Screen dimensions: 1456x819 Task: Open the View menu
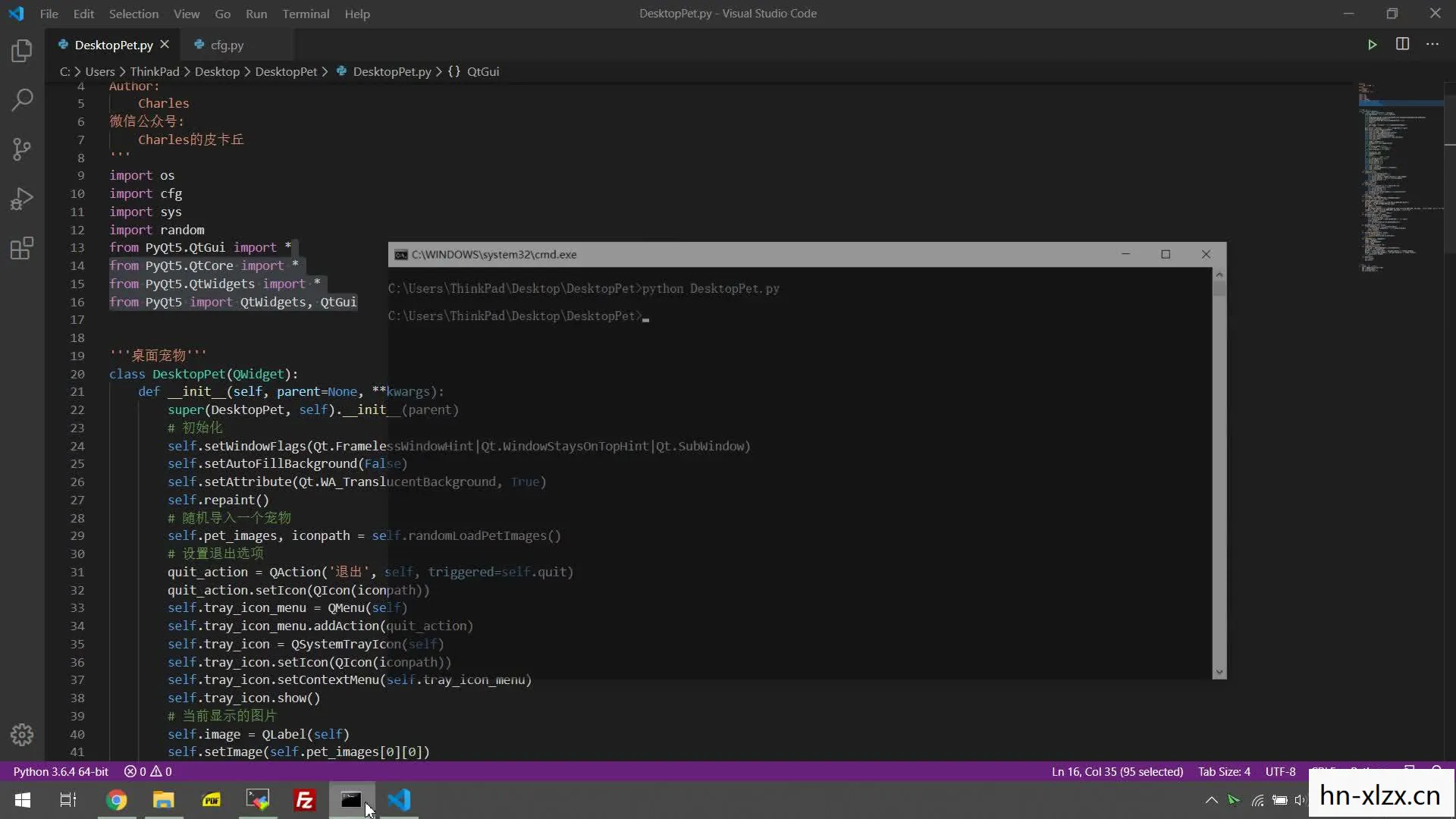tap(187, 14)
